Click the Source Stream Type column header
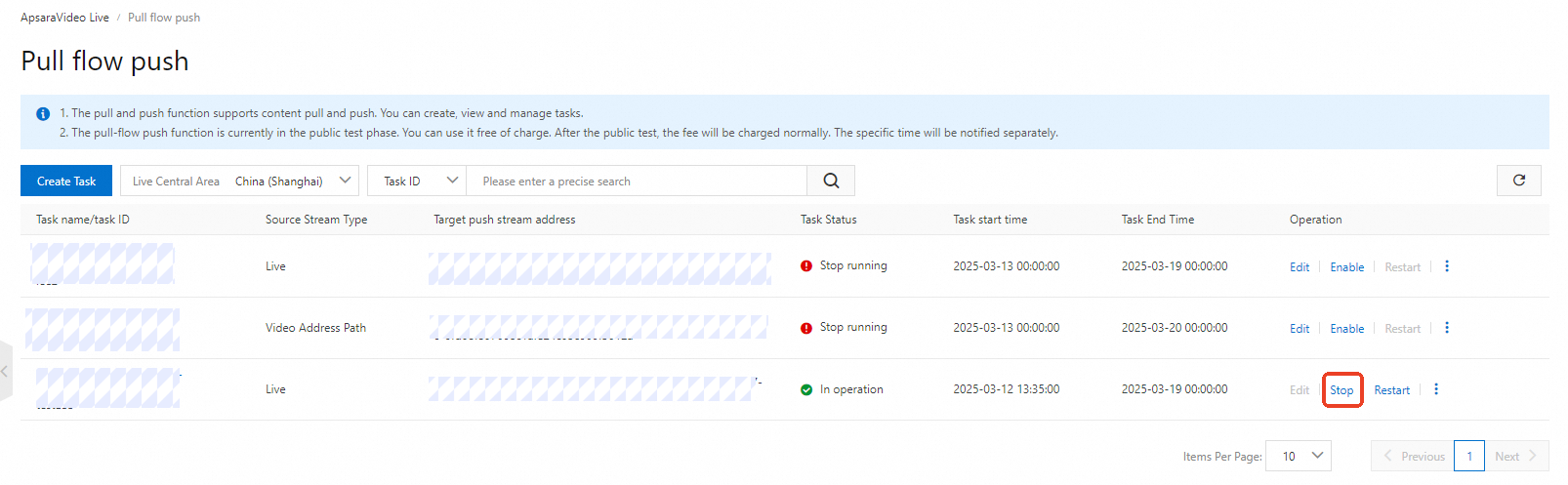This screenshot has height=485, width=1568. [316, 220]
